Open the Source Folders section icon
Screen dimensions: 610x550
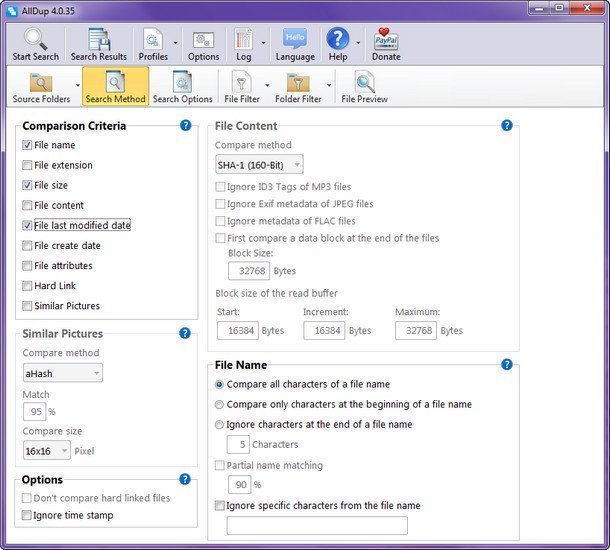pos(41,82)
